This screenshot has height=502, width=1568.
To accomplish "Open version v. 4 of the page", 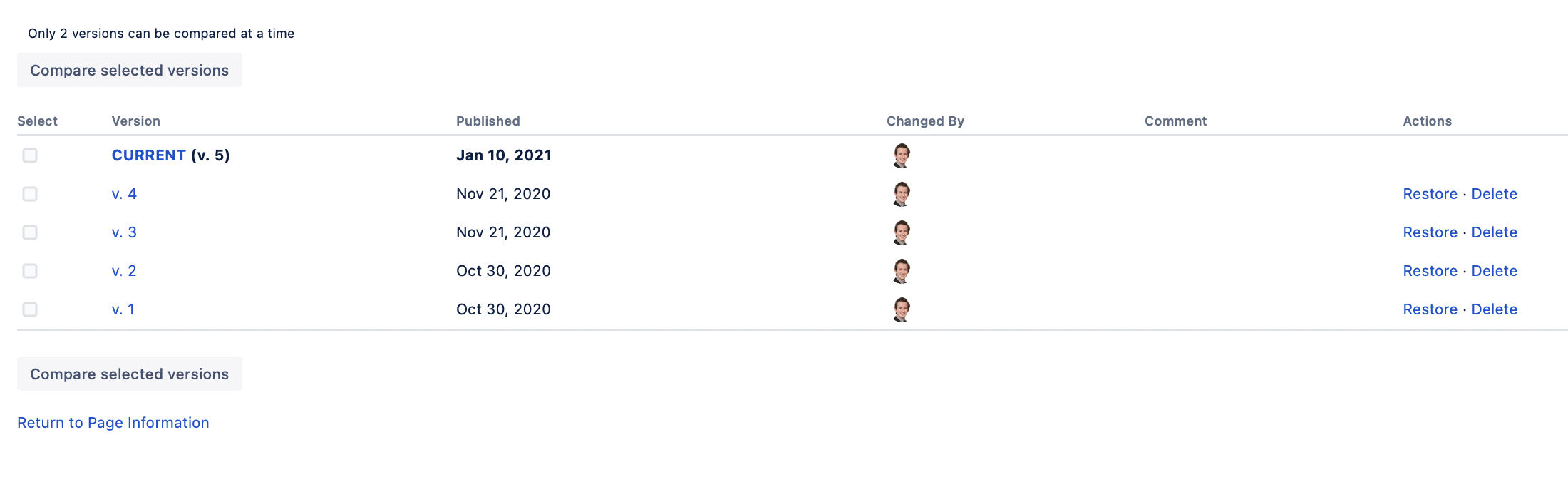I will 124,193.
